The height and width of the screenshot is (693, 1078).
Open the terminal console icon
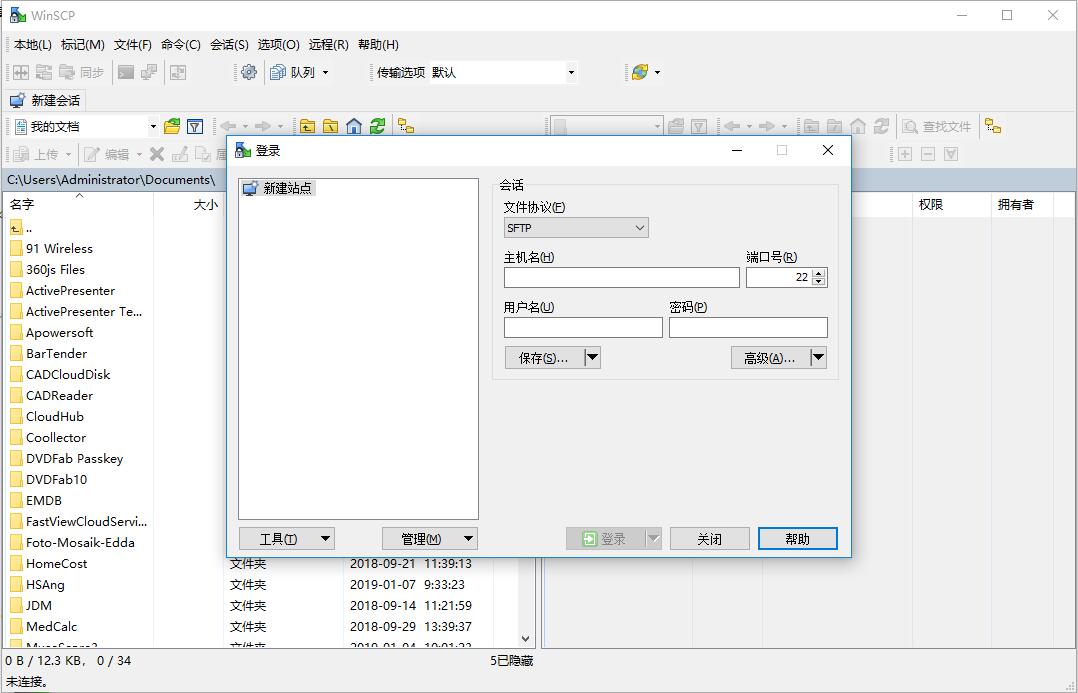pos(126,72)
